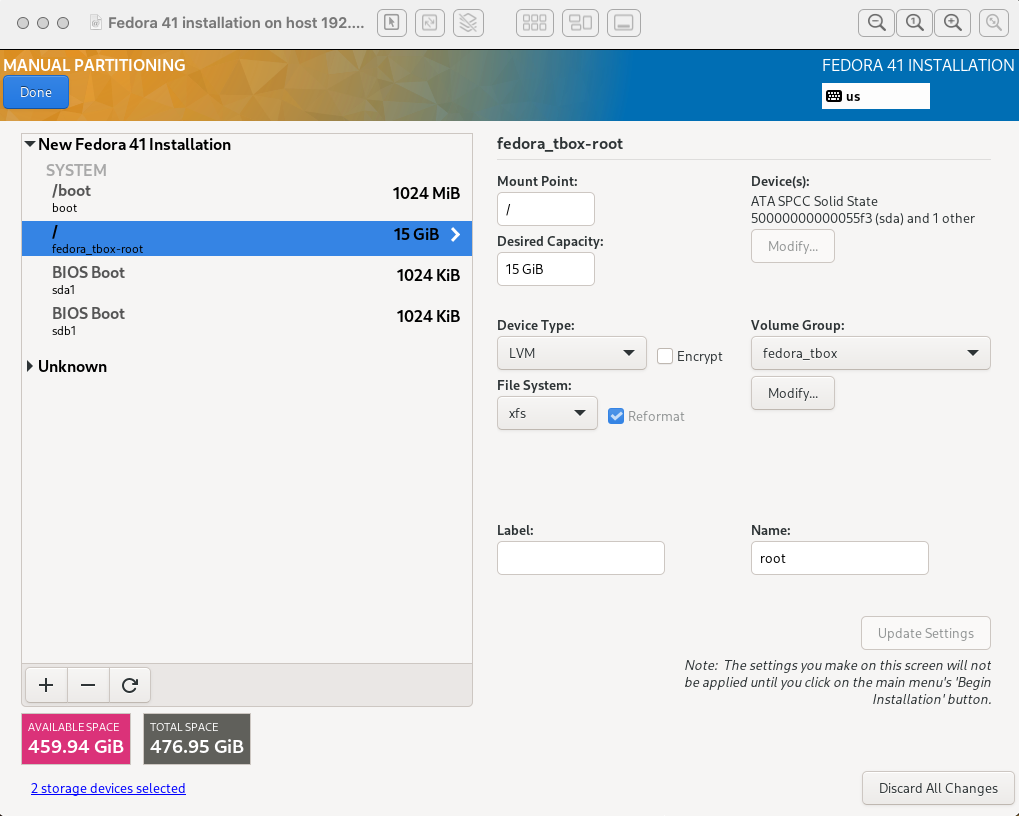Click the single screen view toolbar icon
The width and height of the screenshot is (1019, 816).
click(x=624, y=23)
